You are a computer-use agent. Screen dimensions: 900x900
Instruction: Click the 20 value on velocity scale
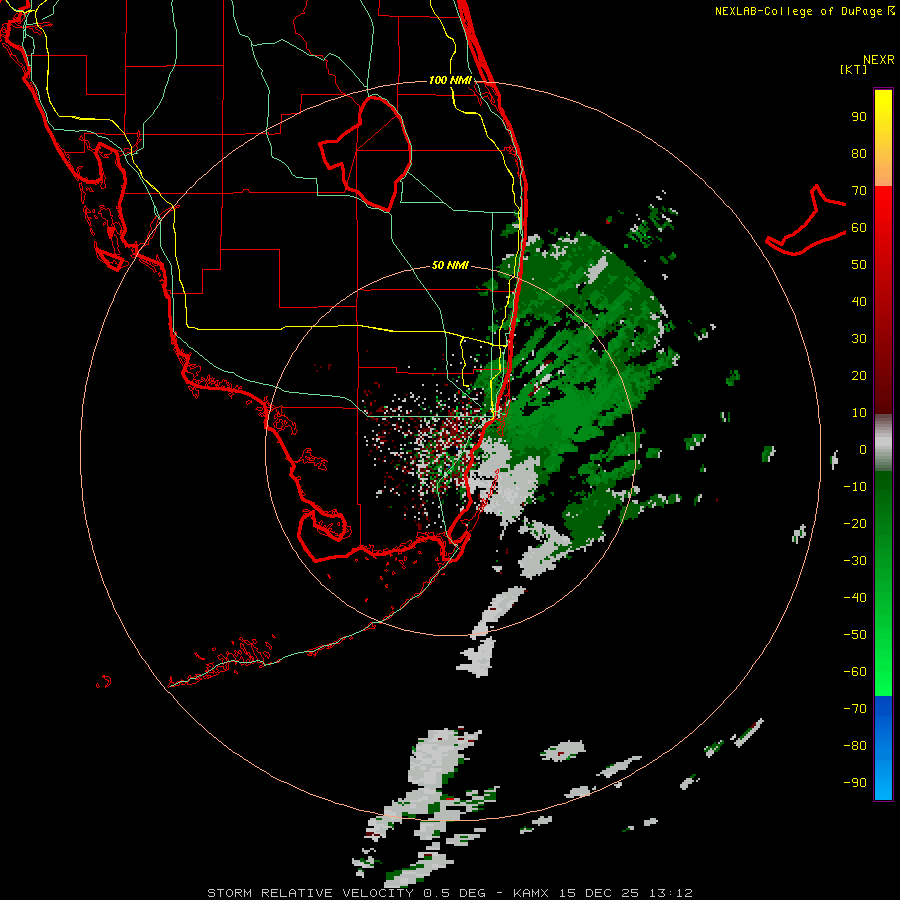pos(859,375)
